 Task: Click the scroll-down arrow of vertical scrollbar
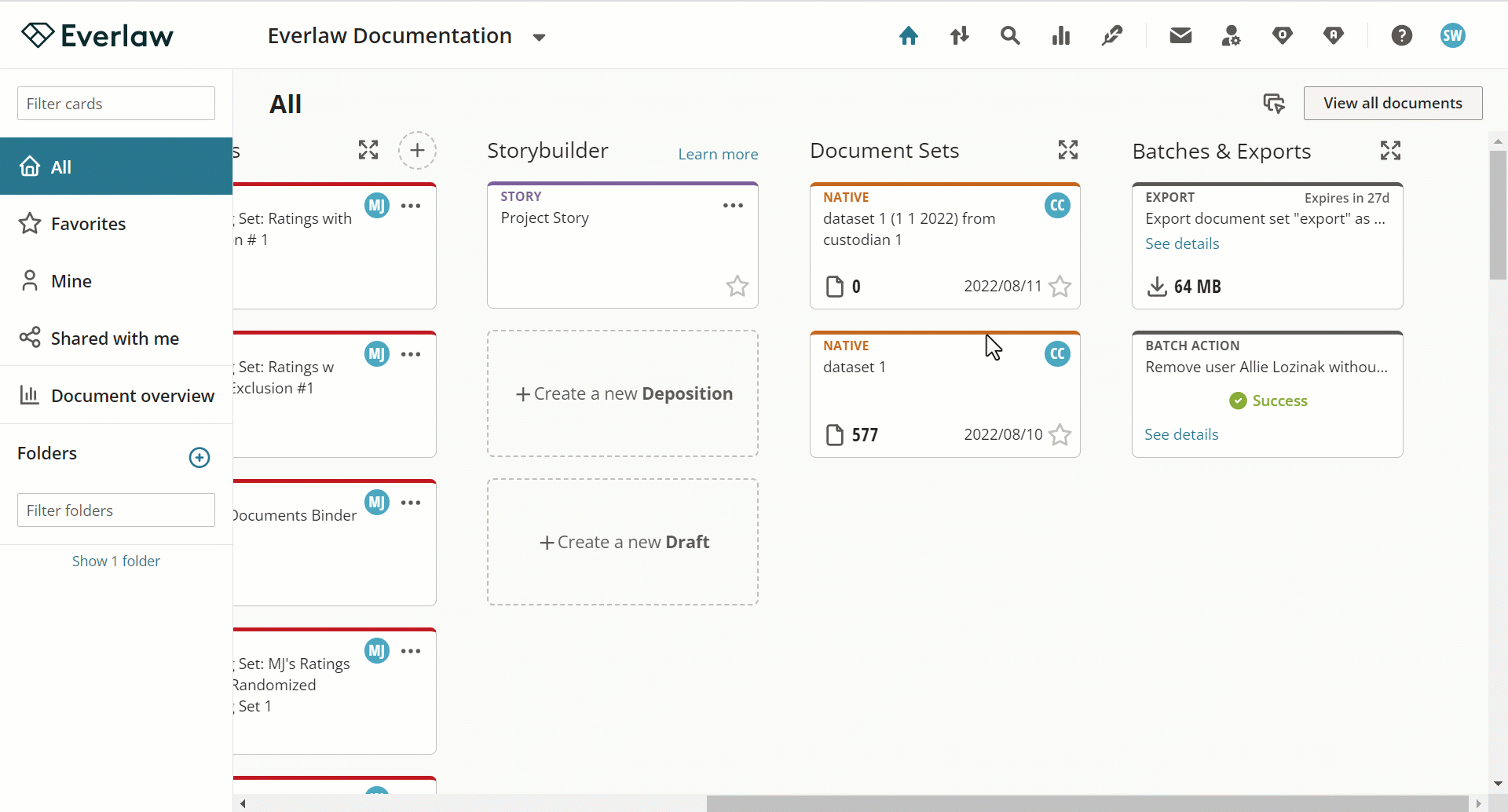pyautogui.click(x=1498, y=784)
